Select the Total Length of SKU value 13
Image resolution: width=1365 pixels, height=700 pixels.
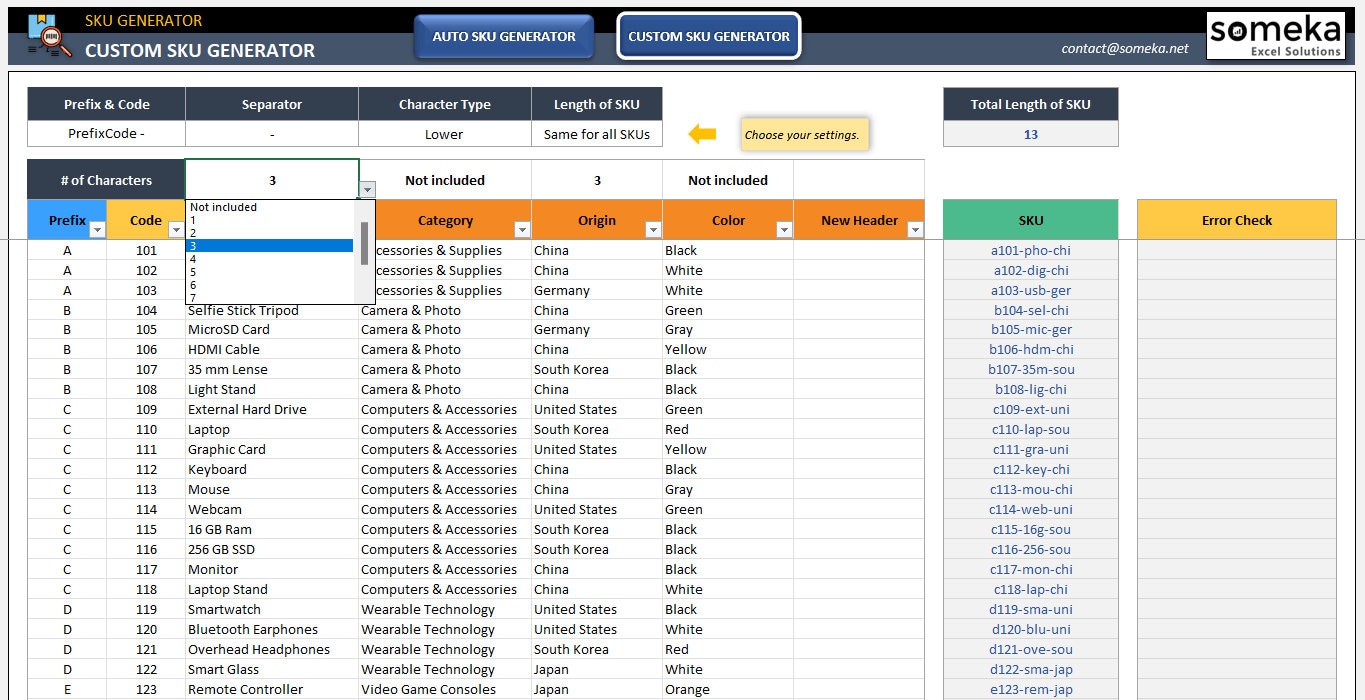coord(1030,134)
